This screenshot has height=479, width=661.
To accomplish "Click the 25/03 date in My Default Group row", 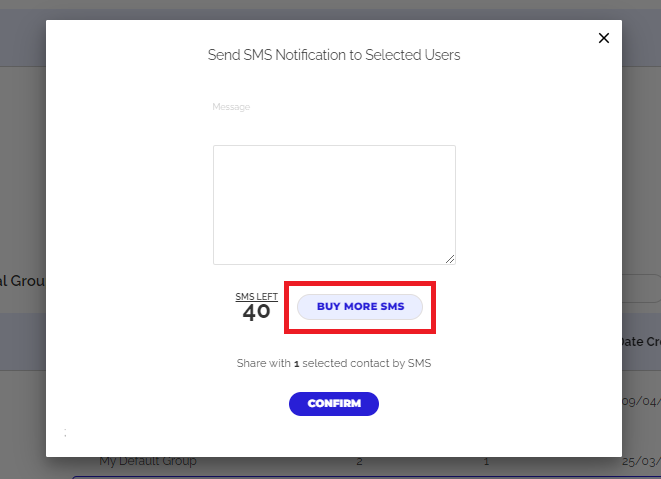I will 641,462.
